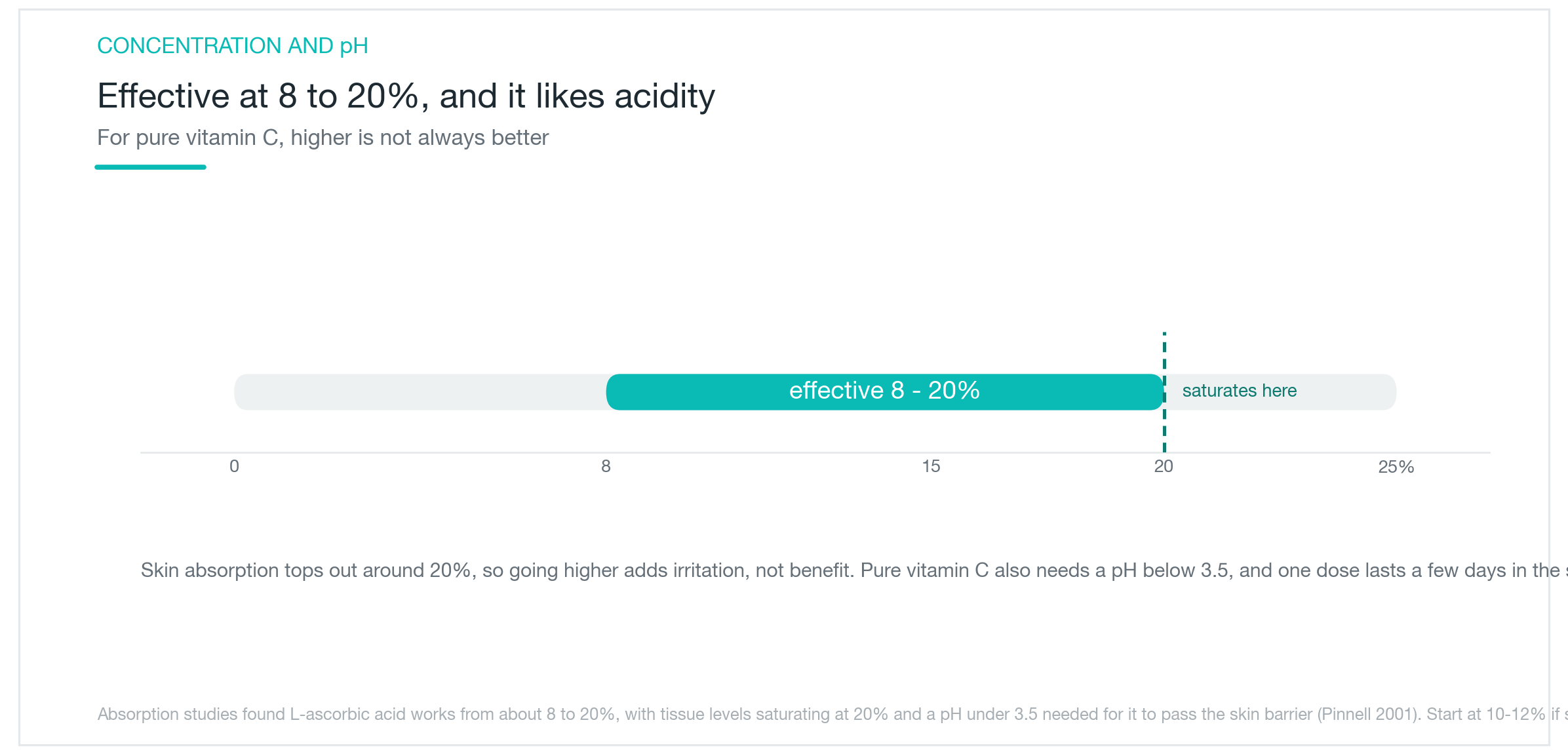Click the CONCENTRATION AND pH heading
Viewport: 1568px width, 754px height.
click(x=233, y=46)
